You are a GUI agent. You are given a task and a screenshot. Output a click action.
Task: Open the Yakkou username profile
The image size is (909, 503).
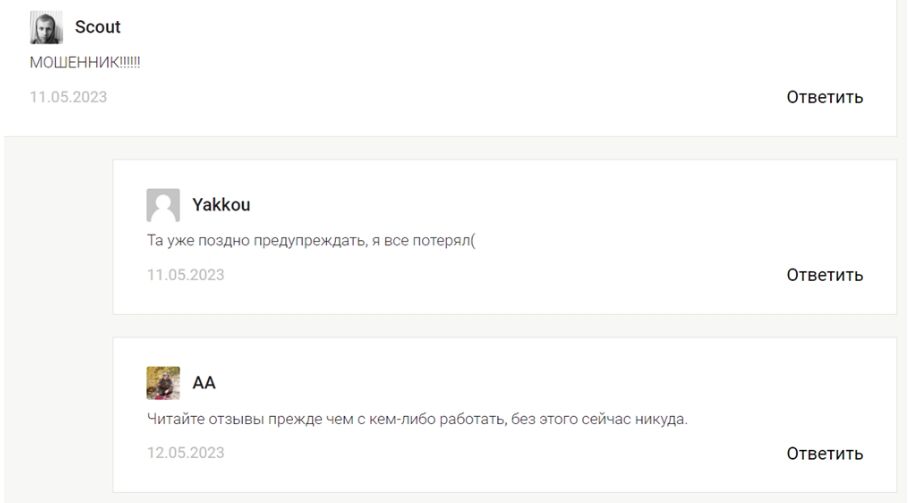coord(221,205)
